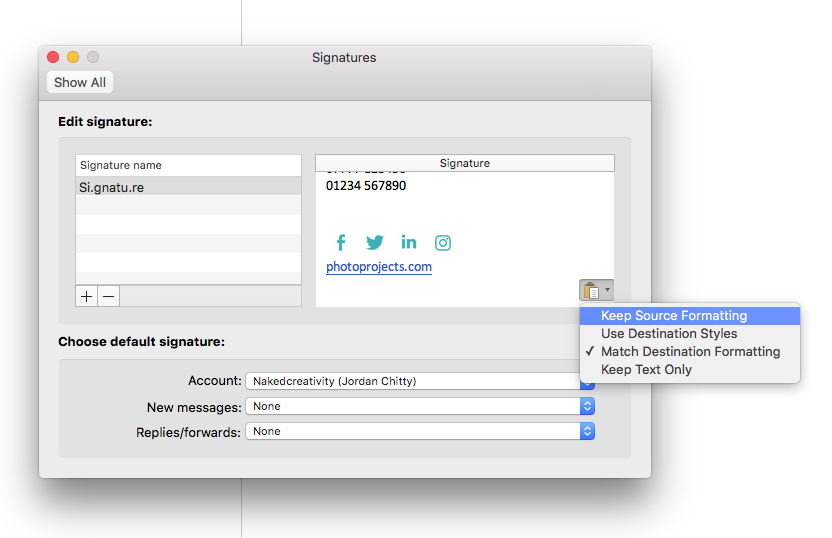832x538 pixels.
Task: Click the yellow minimize window button
Action: 73,58
